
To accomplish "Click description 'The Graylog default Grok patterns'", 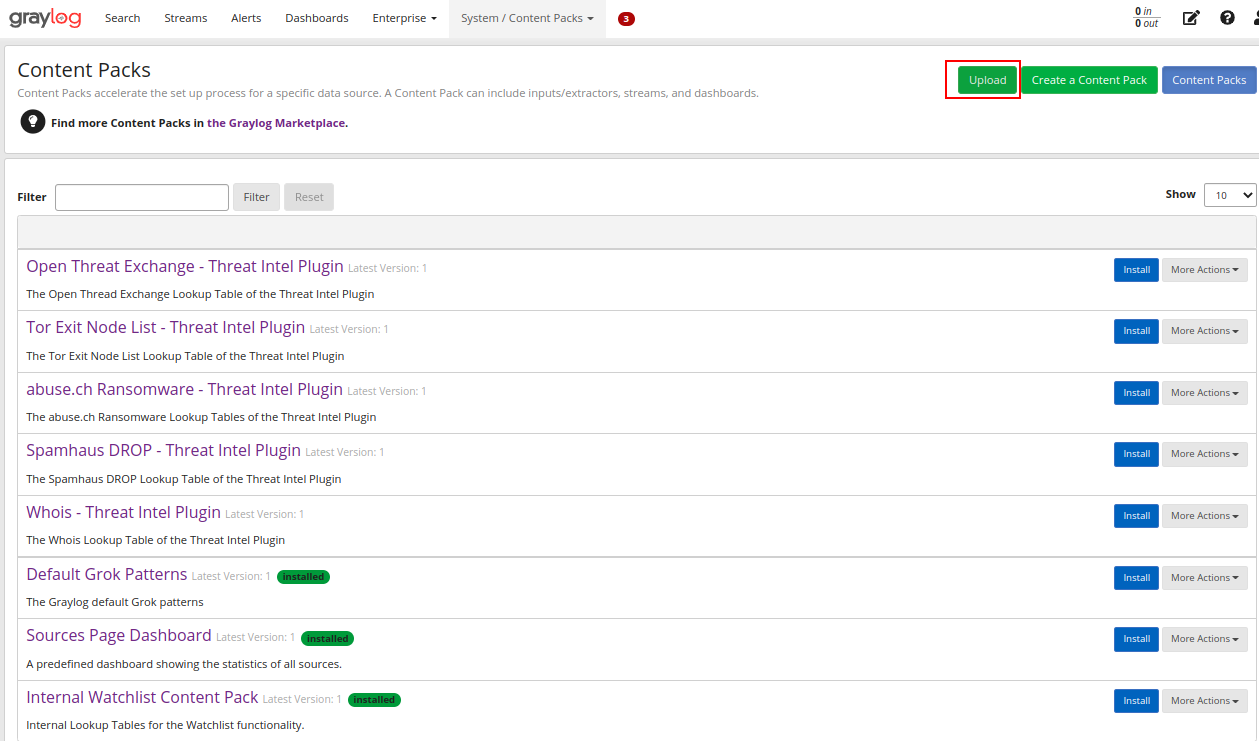I will [115, 602].
